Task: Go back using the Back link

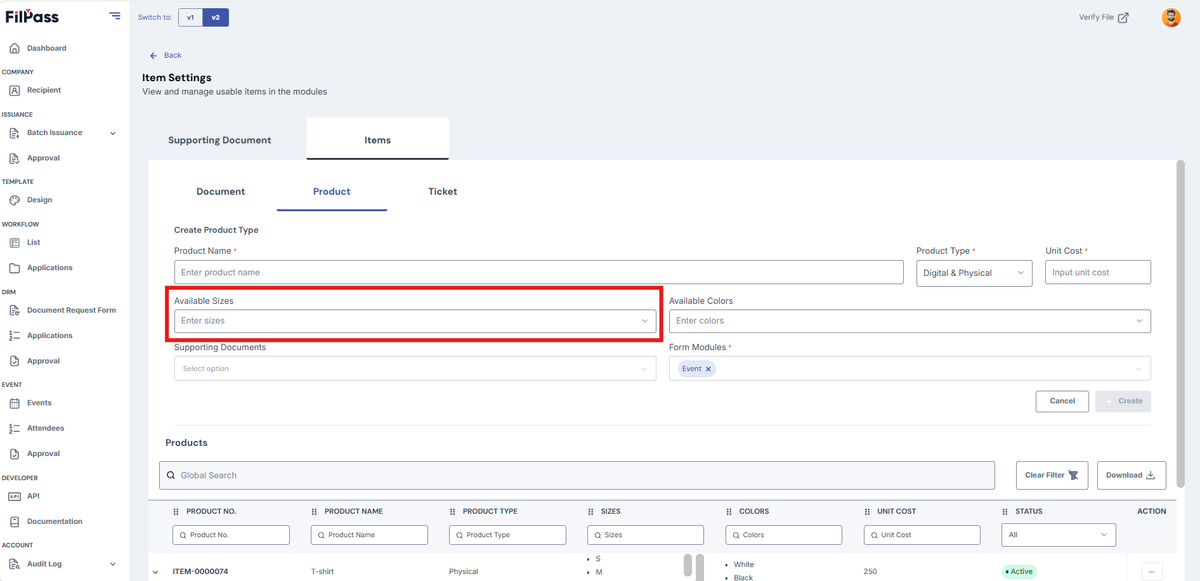Action: tap(166, 55)
